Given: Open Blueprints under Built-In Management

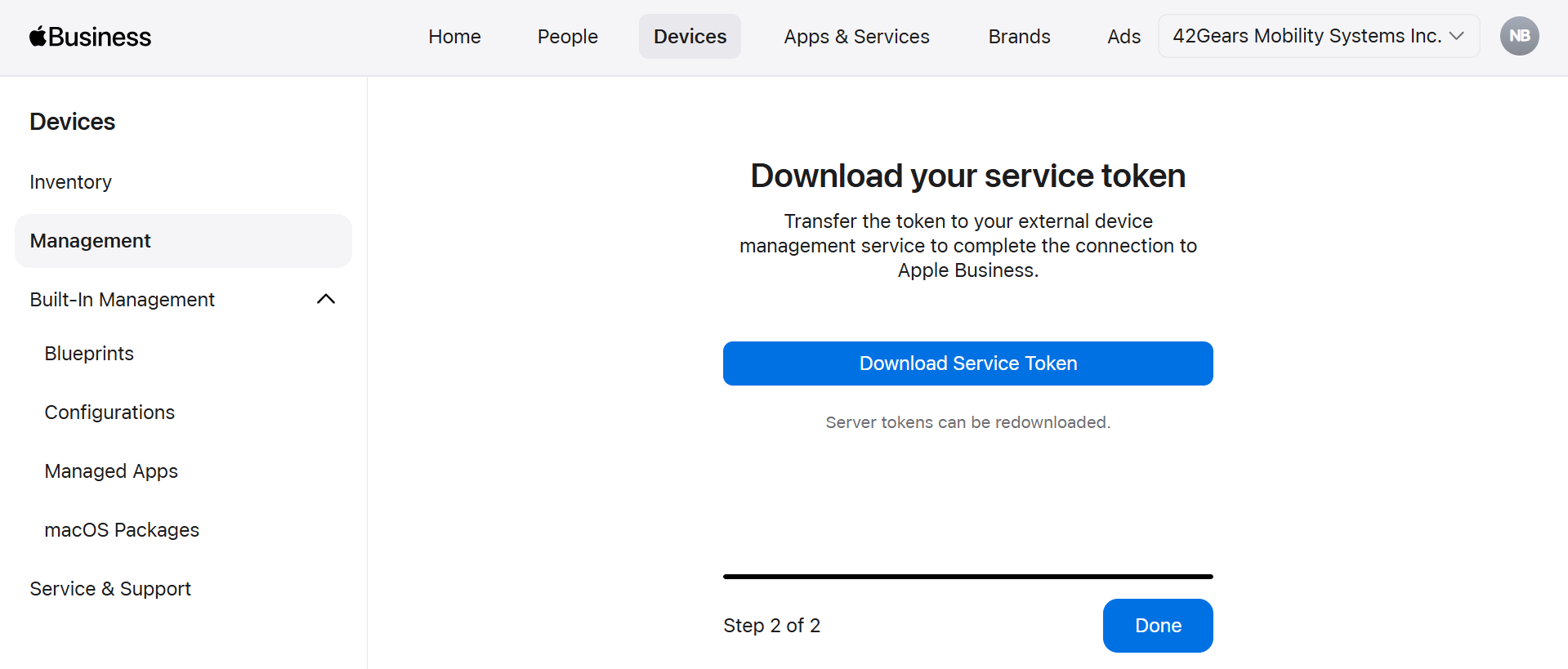Looking at the screenshot, I should (89, 354).
